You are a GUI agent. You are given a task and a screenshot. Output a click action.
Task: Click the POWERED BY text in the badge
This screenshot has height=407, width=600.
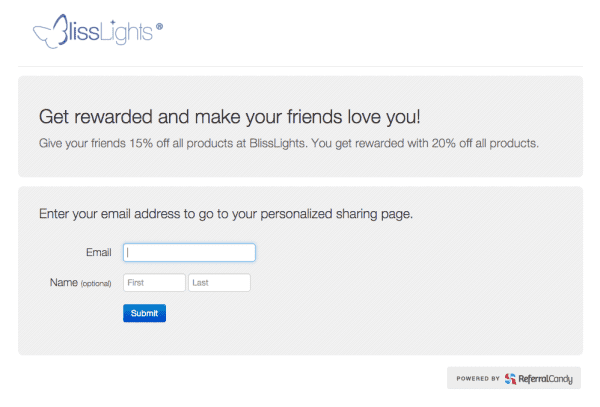(478, 379)
